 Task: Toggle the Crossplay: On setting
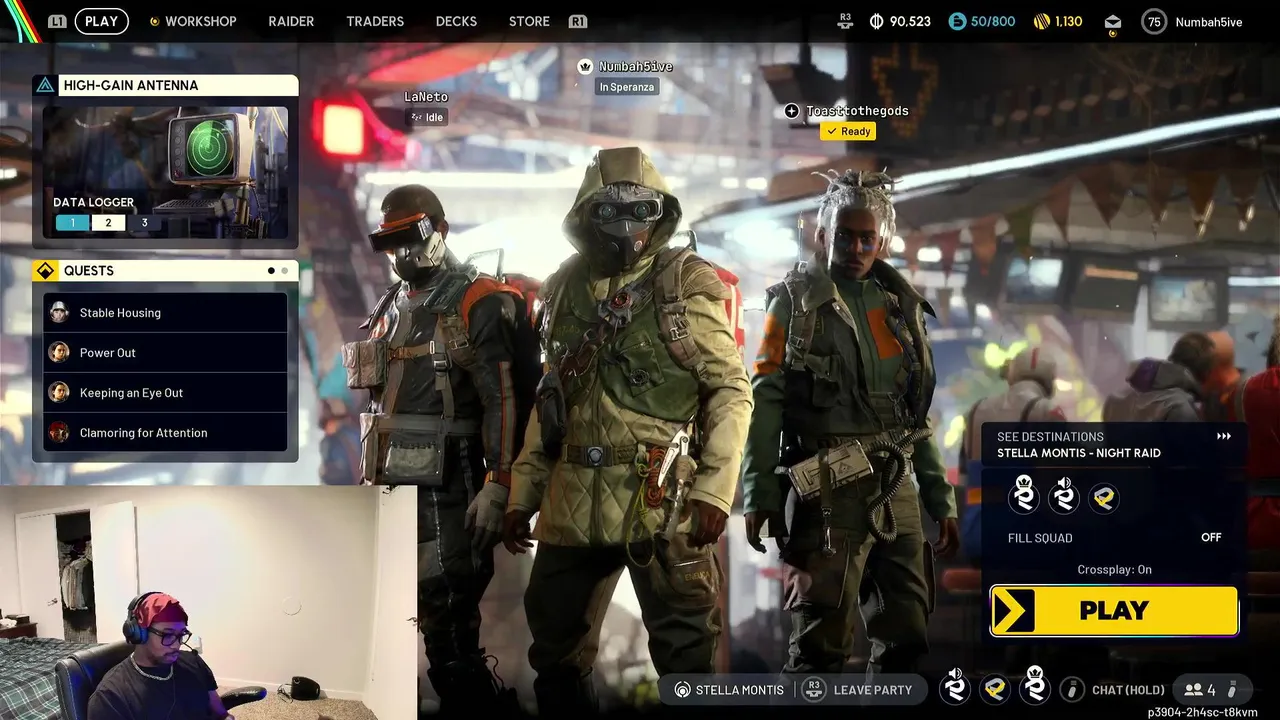(x=1114, y=570)
